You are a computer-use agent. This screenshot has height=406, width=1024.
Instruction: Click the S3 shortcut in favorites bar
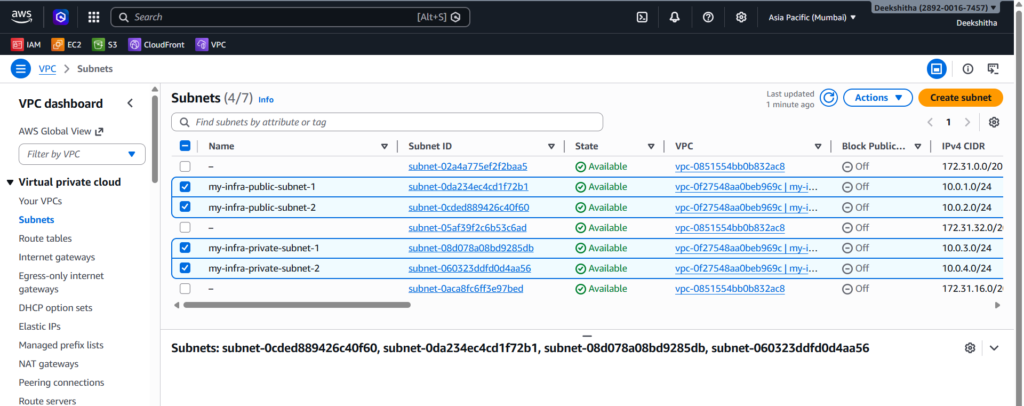tap(105, 44)
